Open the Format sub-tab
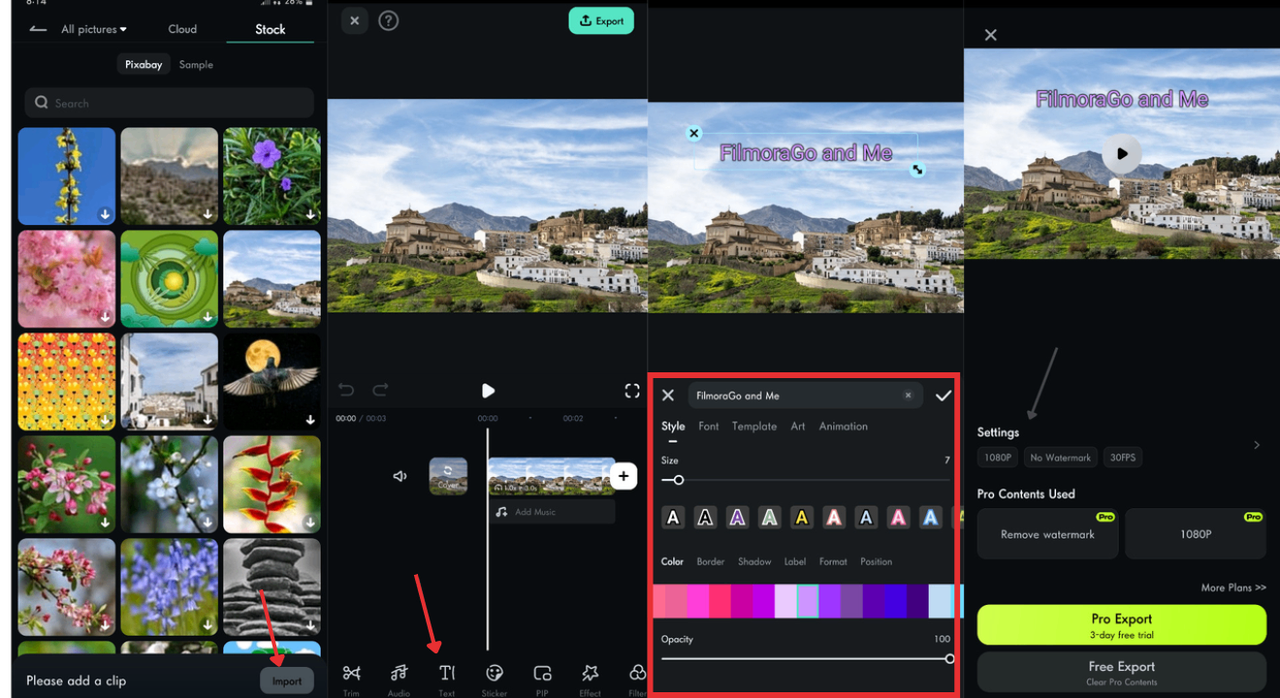Image resolution: width=1280 pixels, height=698 pixels. pyautogui.click(x=833, y=562)
